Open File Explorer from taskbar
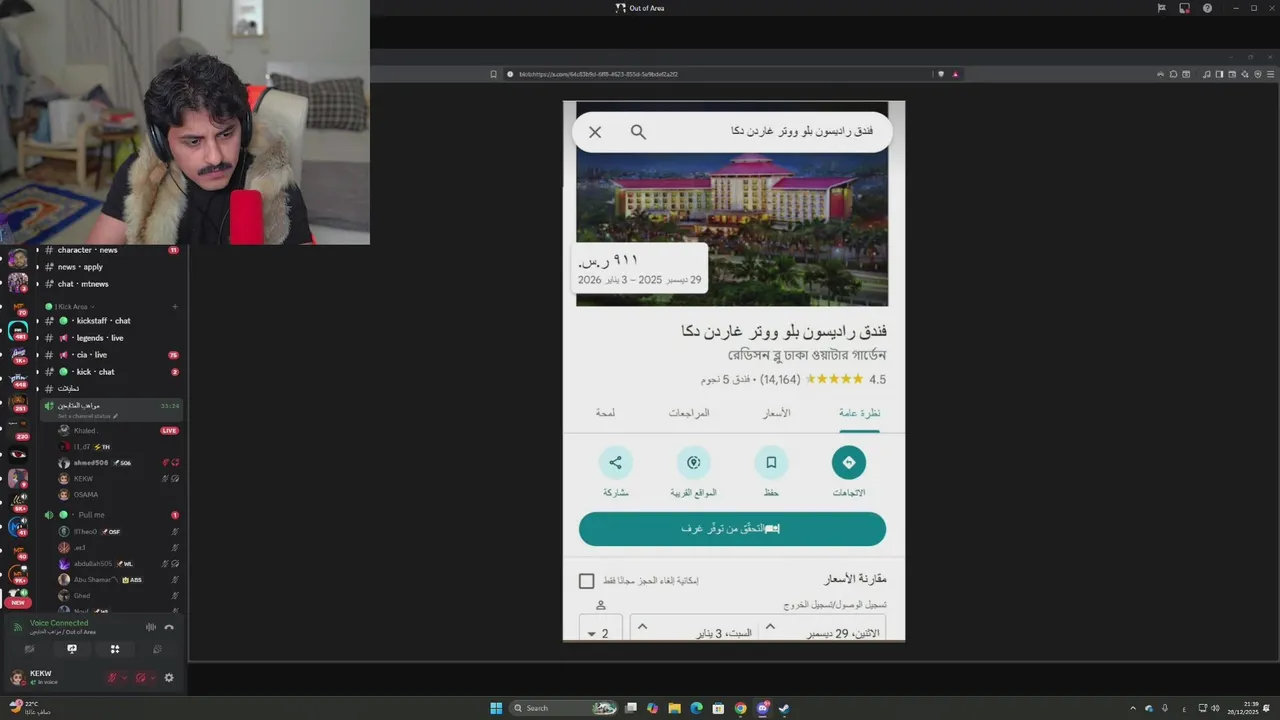This screenshot has width=1280, height=720. click(x=675, y=708)
